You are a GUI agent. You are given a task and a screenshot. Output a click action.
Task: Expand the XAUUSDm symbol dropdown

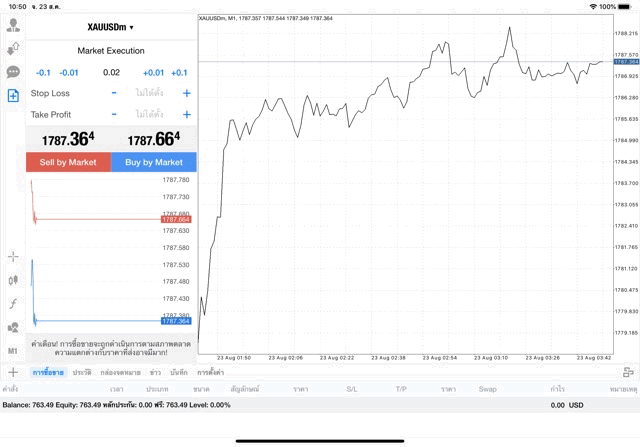(111, 27)
